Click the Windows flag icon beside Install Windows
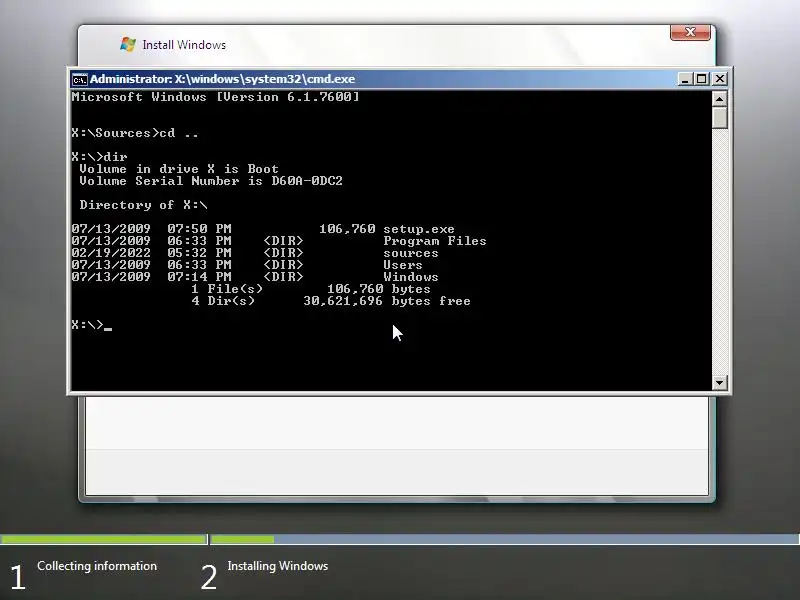The image size is (800, 600). [128, 44]
